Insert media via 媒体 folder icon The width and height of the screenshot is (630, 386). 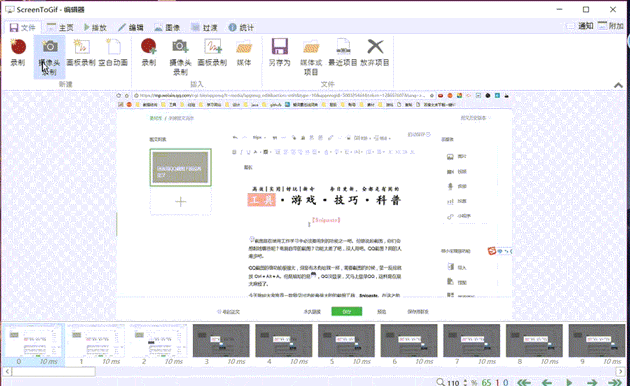point(244,53)
